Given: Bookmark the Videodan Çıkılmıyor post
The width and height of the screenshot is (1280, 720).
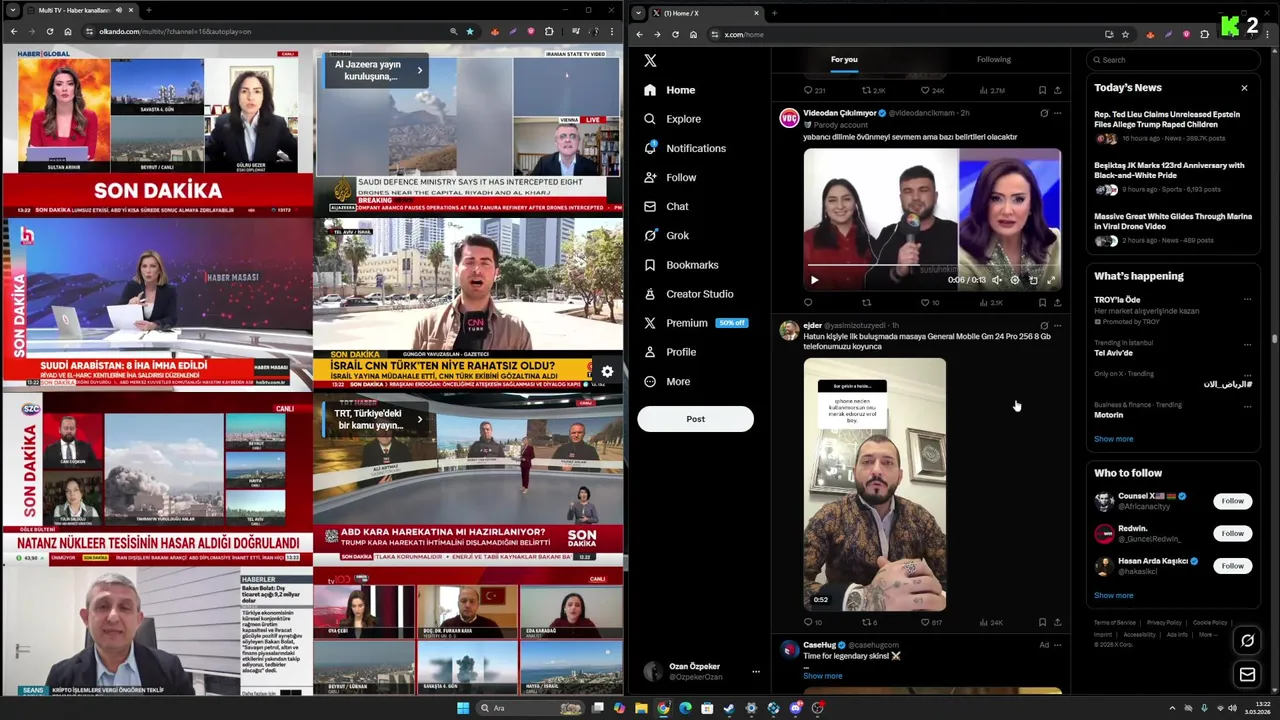Looking at the screenshot, I should [1042, 302].
